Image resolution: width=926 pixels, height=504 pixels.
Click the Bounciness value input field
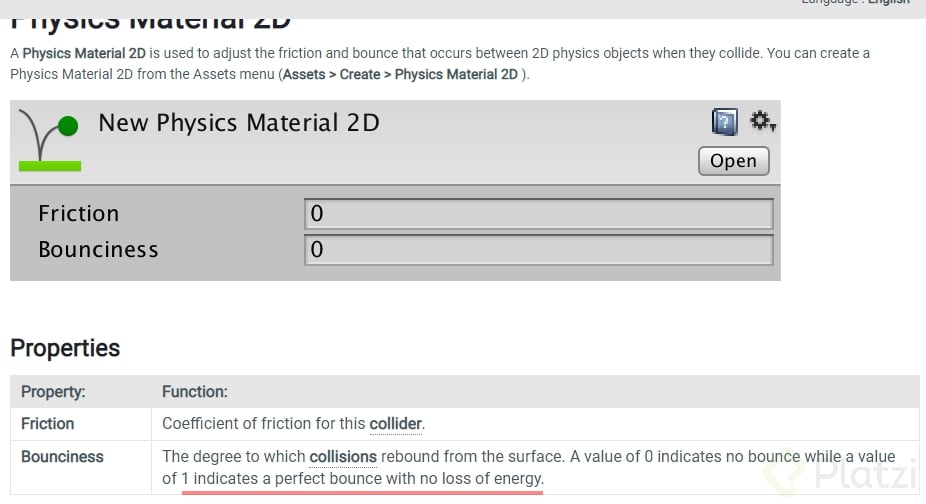[538, 250]
